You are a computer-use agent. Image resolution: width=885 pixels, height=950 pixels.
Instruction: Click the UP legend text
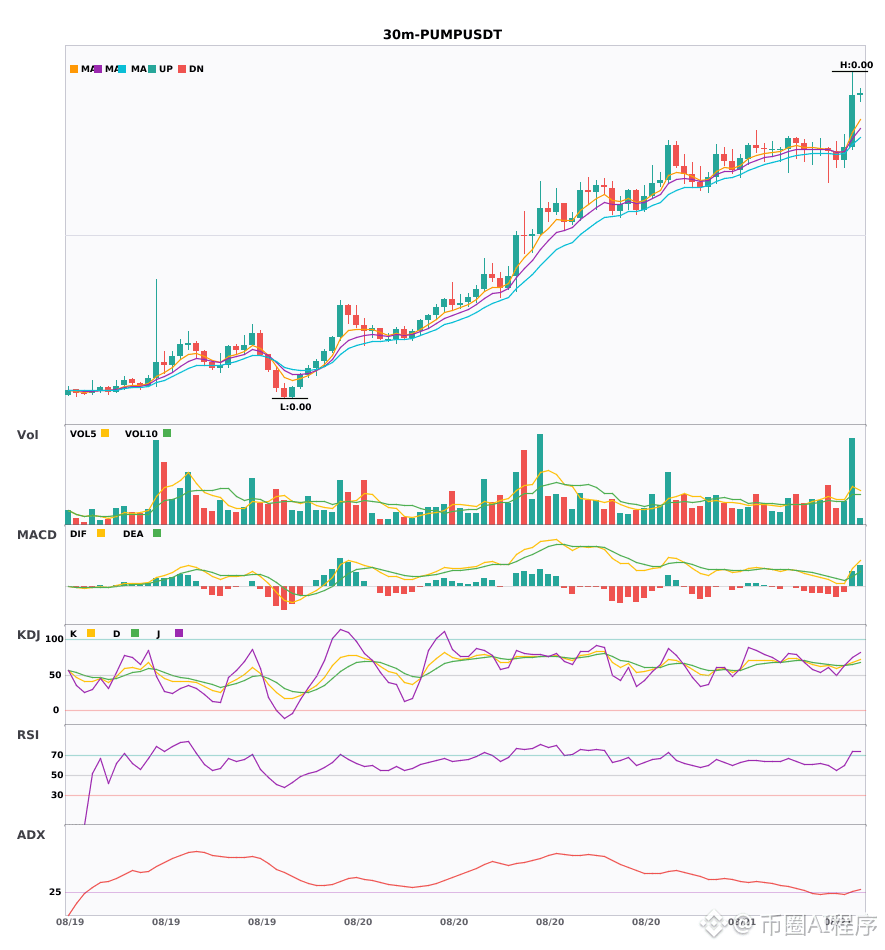166,69
